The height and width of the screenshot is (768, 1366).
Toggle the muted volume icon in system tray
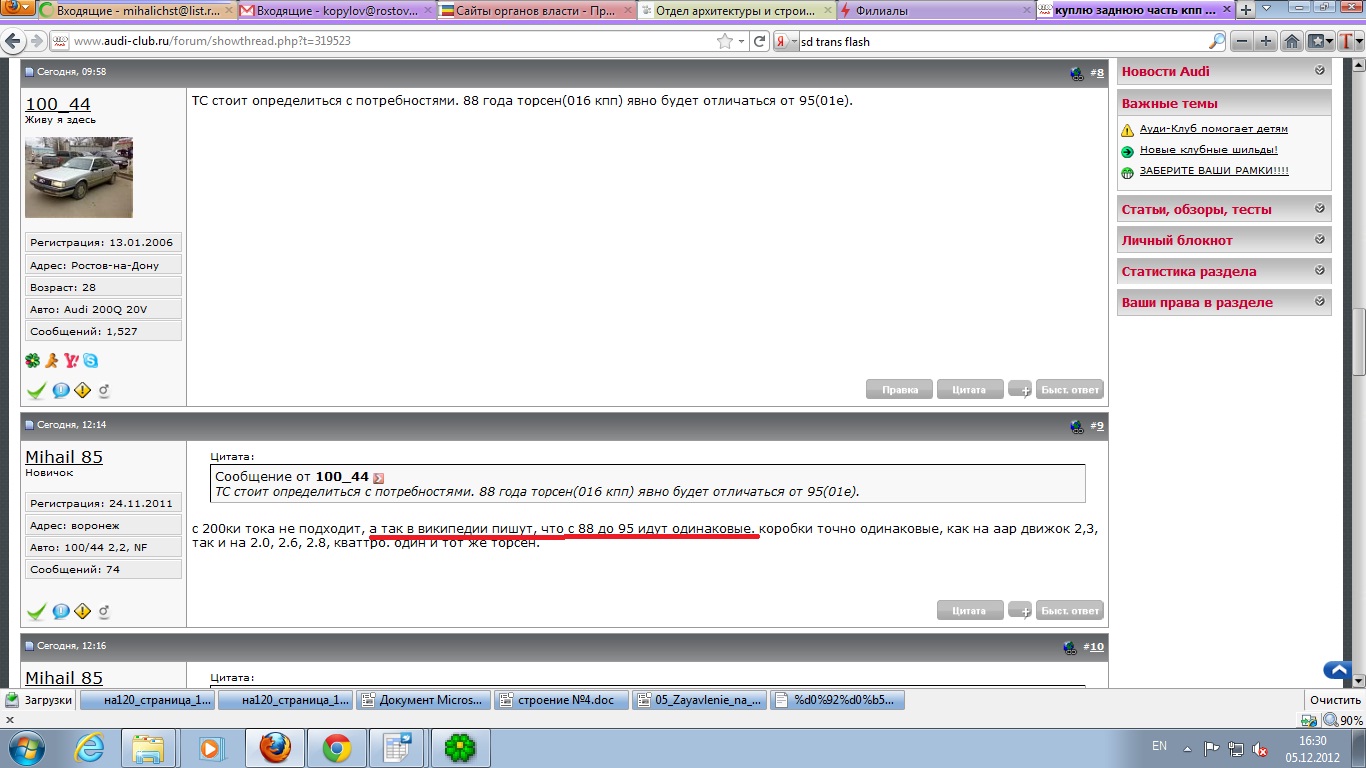[1260, 748]
